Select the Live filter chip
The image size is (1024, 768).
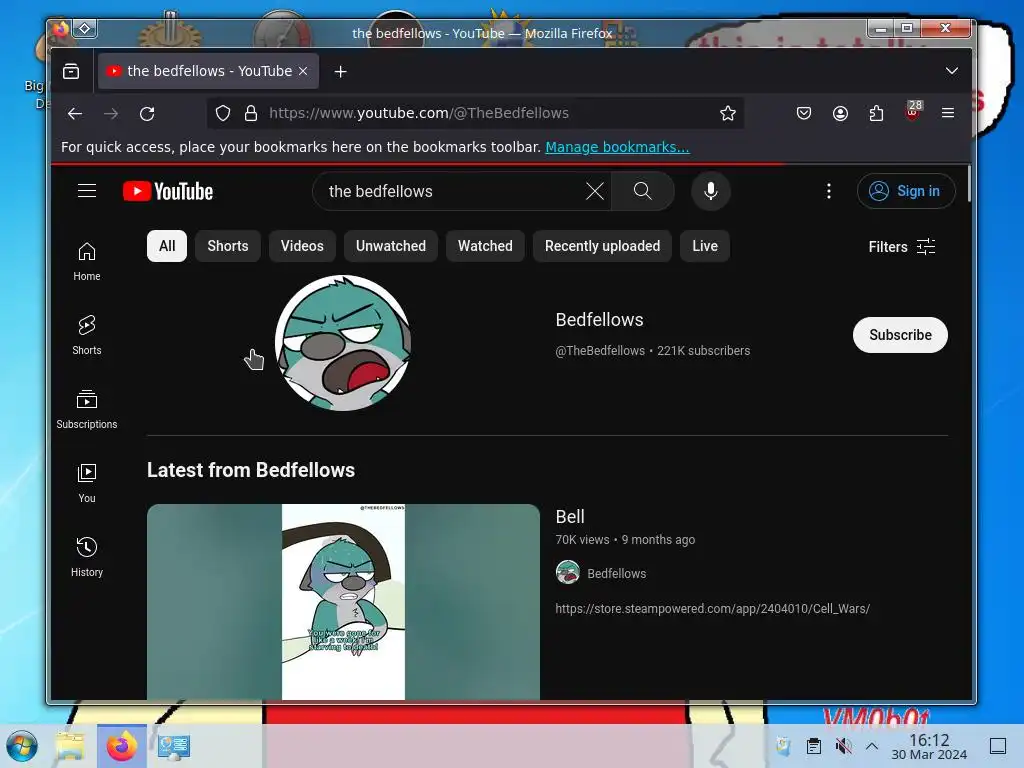click(x=705, y=246)
